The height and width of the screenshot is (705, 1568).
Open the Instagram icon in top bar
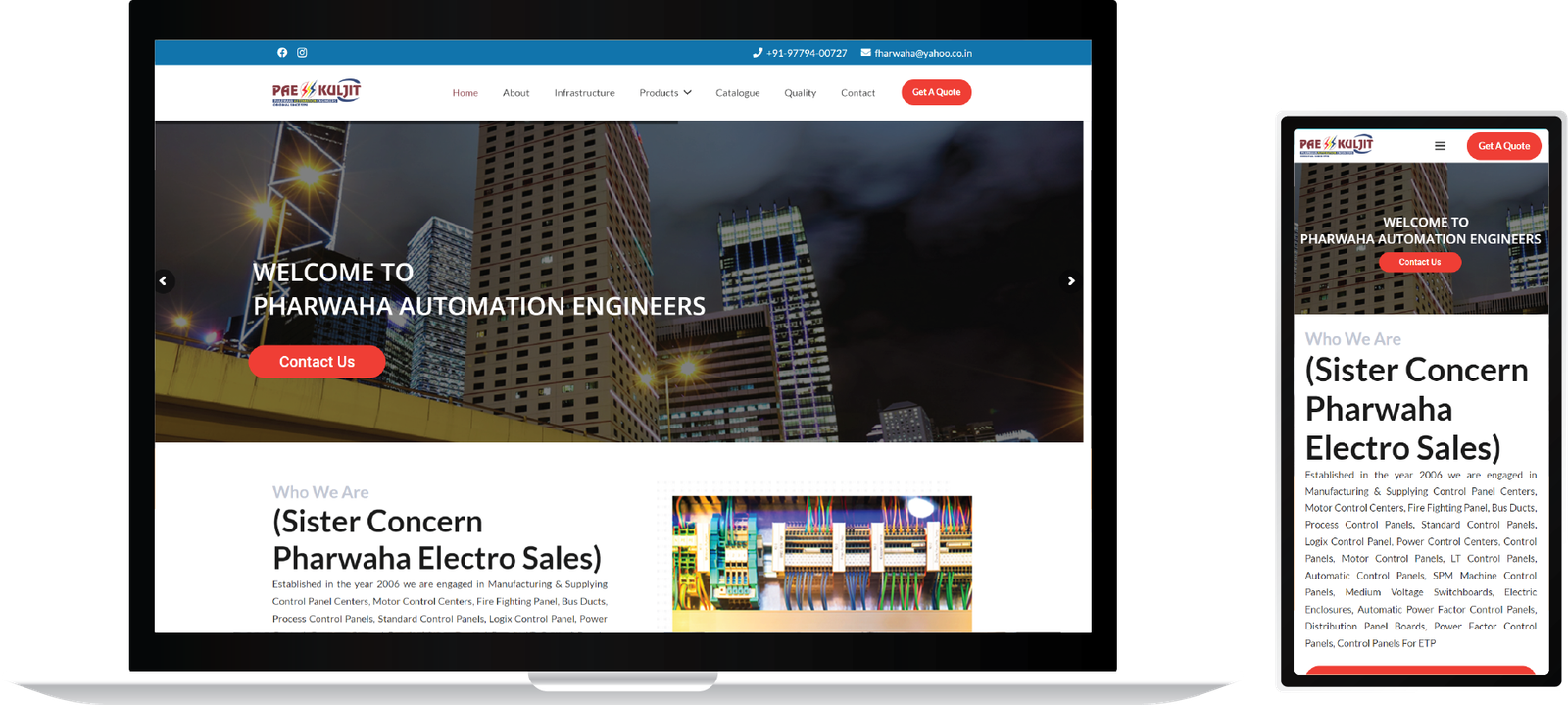pos(302,53)
